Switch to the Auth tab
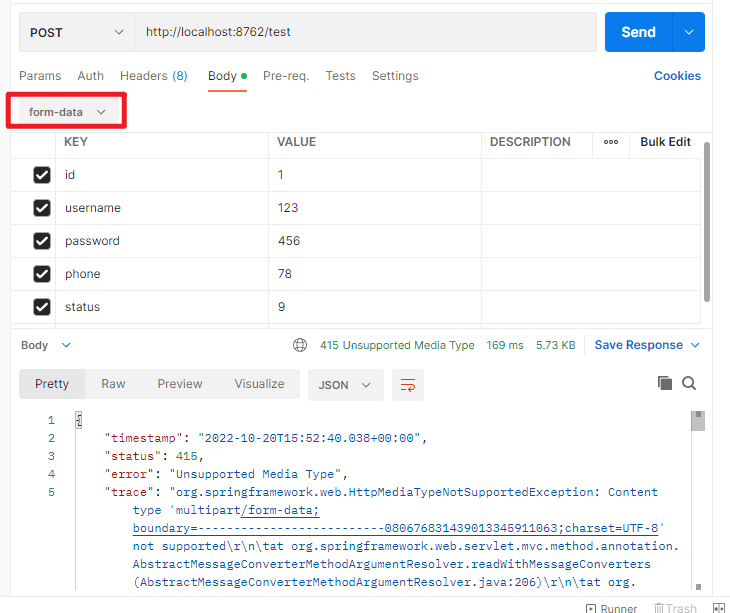 click(x=91, y=76)
